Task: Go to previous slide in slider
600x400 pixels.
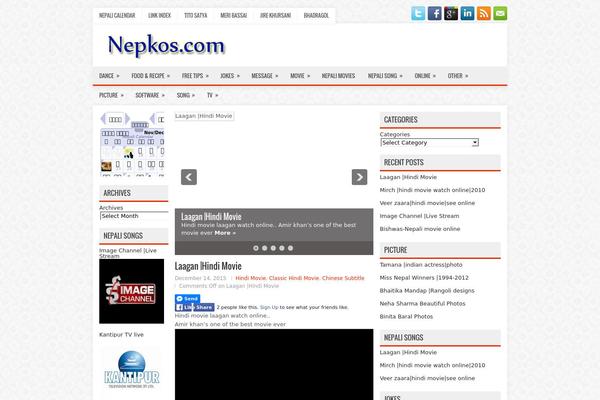Action: 189,177
